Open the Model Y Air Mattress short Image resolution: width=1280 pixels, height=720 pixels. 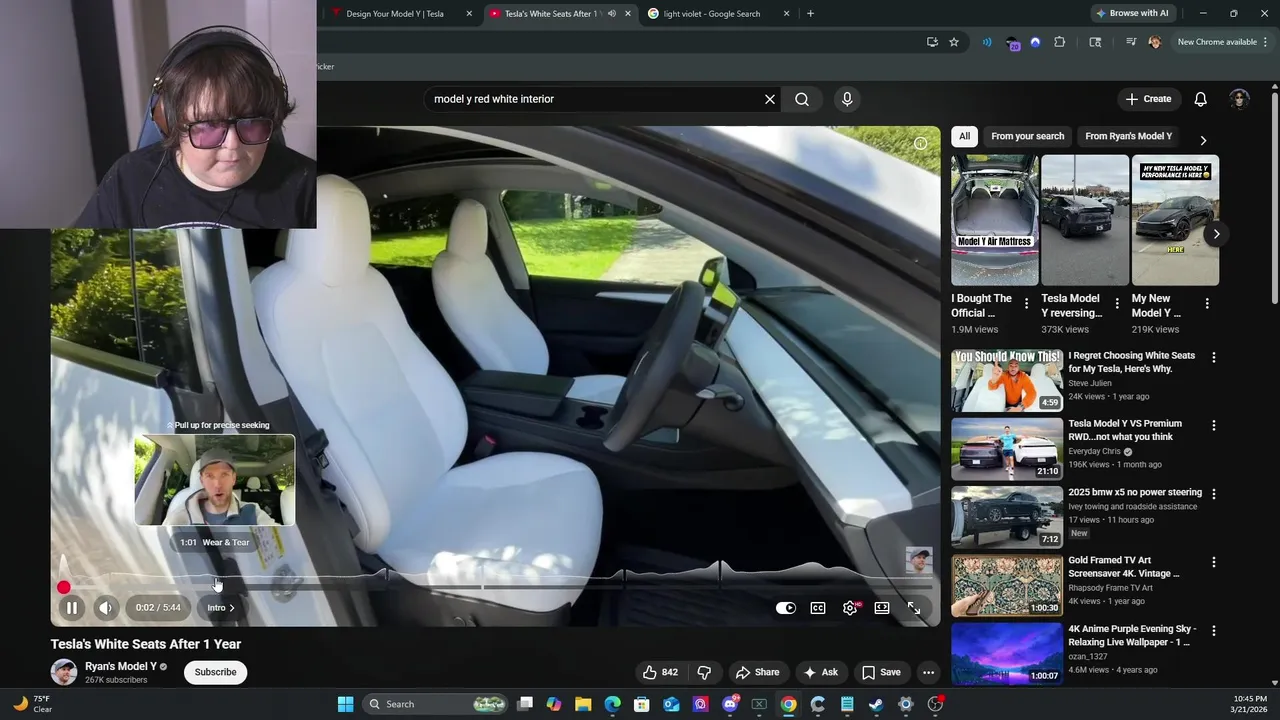(995, 220)
